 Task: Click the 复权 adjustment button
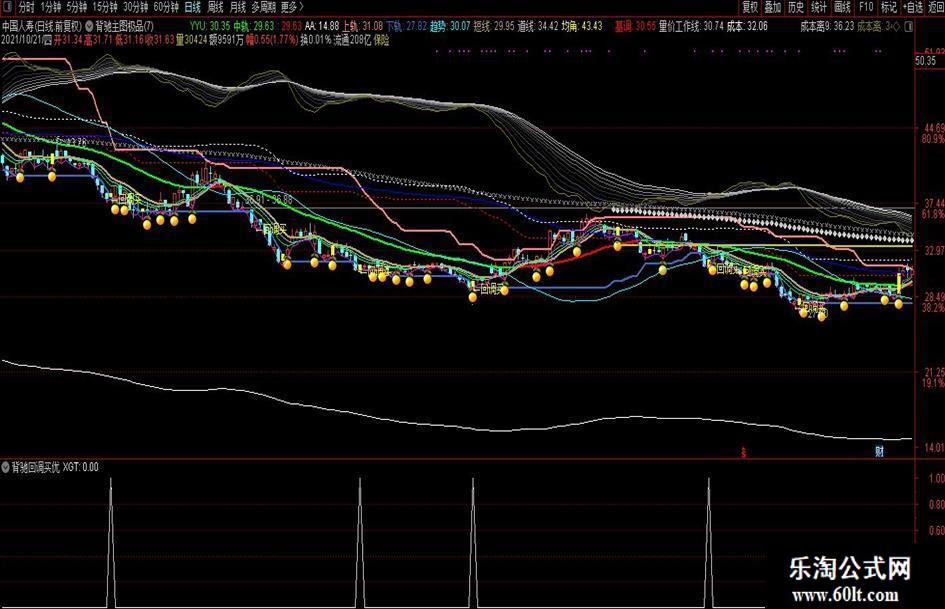(x=750, y=7)
